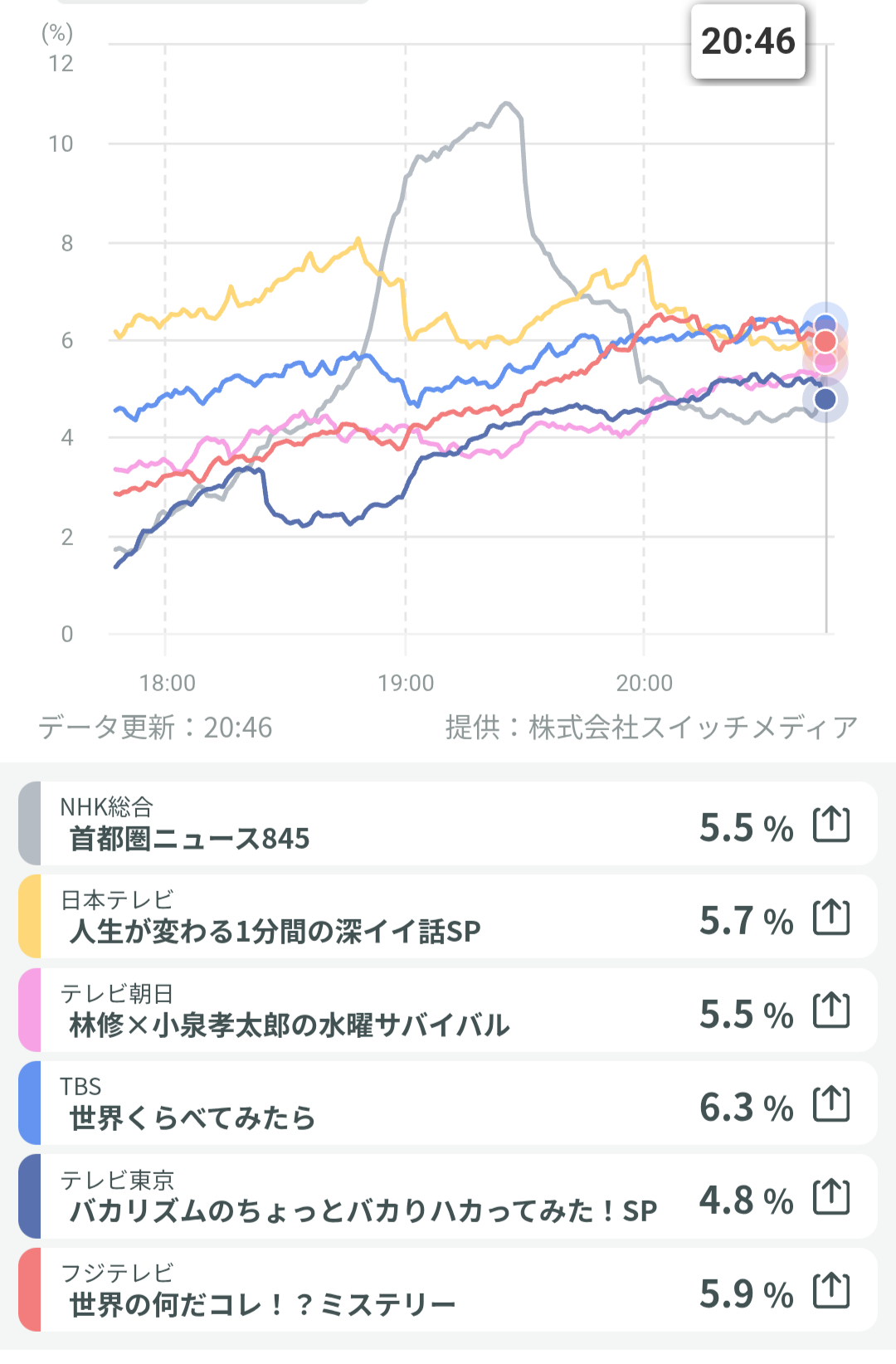Tap share icon for 日本テレビ row
This screenshot has width=896, height=1364.
831,917
